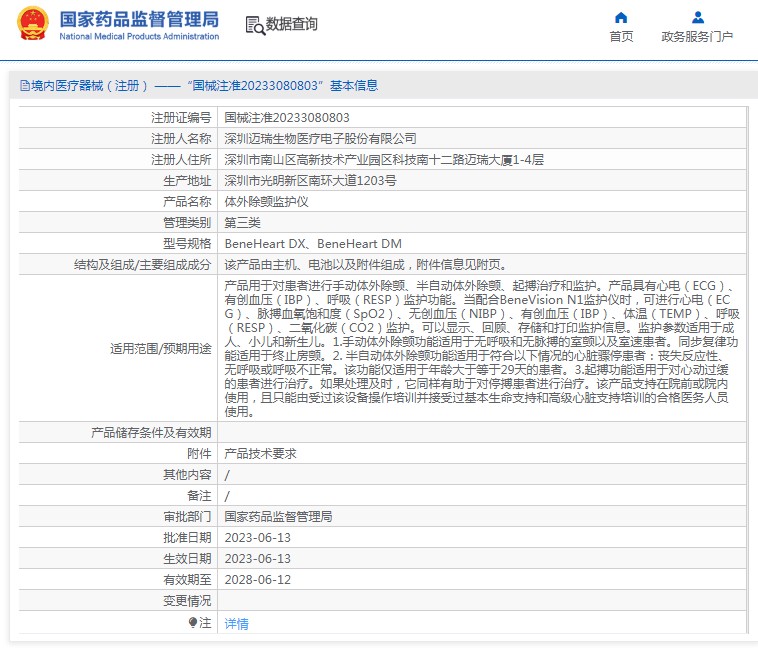Click 政务服务门户 navigation label

pos(697,37)
